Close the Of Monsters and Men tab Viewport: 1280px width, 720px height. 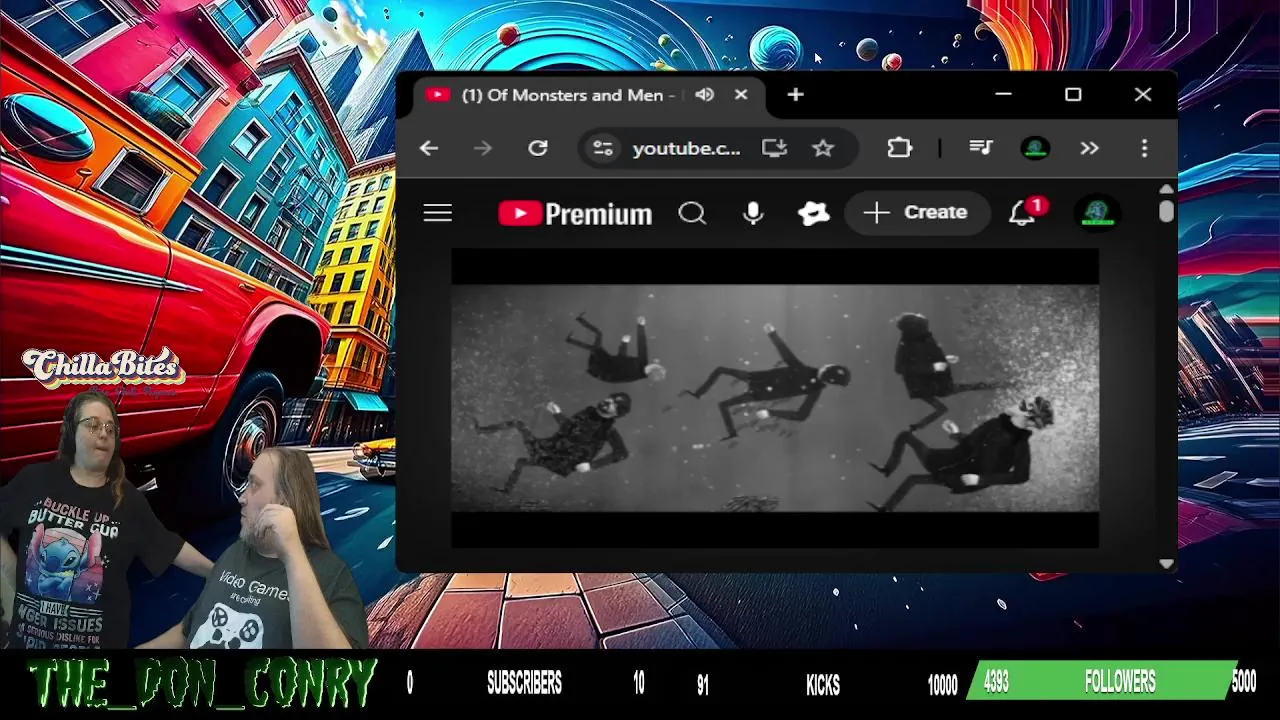(741, 95)
